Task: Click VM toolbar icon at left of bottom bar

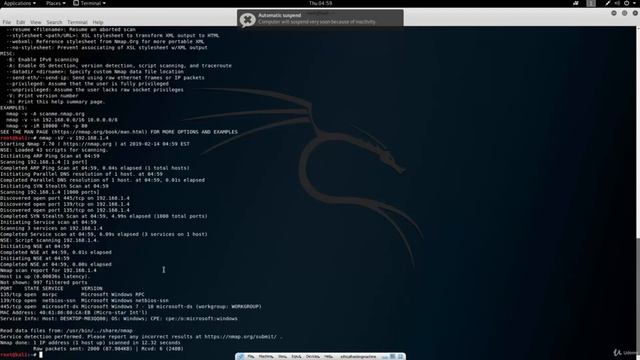Action: pyautogui.click(x=240, y=357)
